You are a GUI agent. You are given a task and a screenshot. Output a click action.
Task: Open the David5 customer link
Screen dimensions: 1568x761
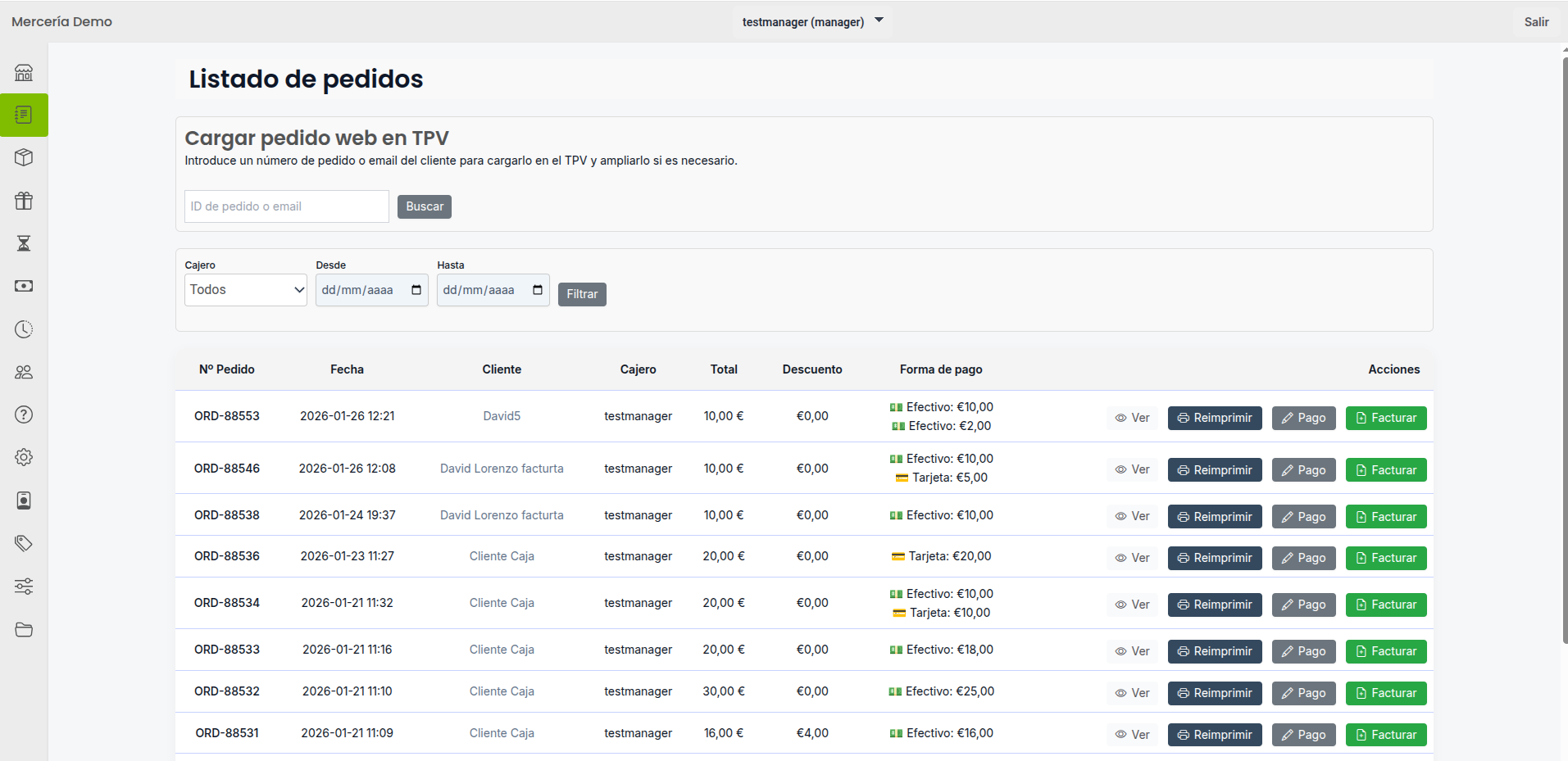pos(501,415)
